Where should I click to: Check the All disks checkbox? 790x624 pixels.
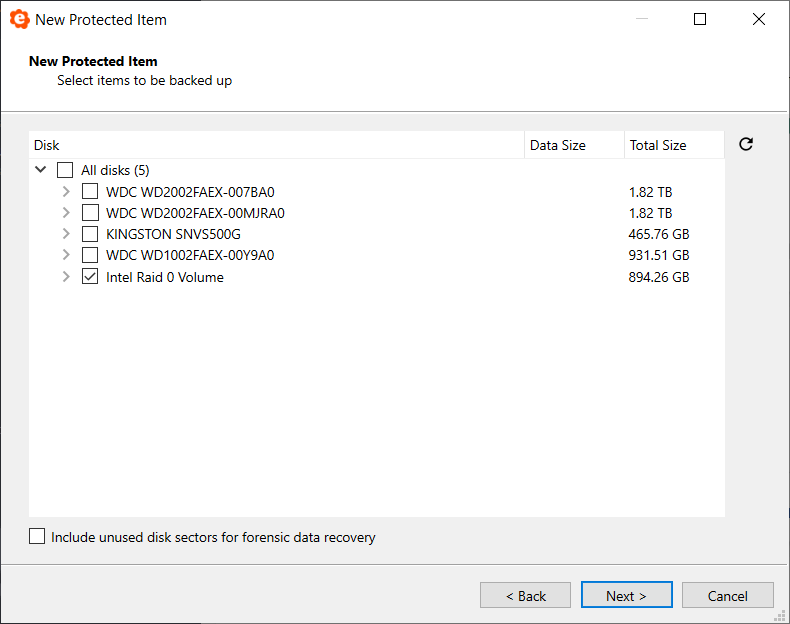click(65, 170)
